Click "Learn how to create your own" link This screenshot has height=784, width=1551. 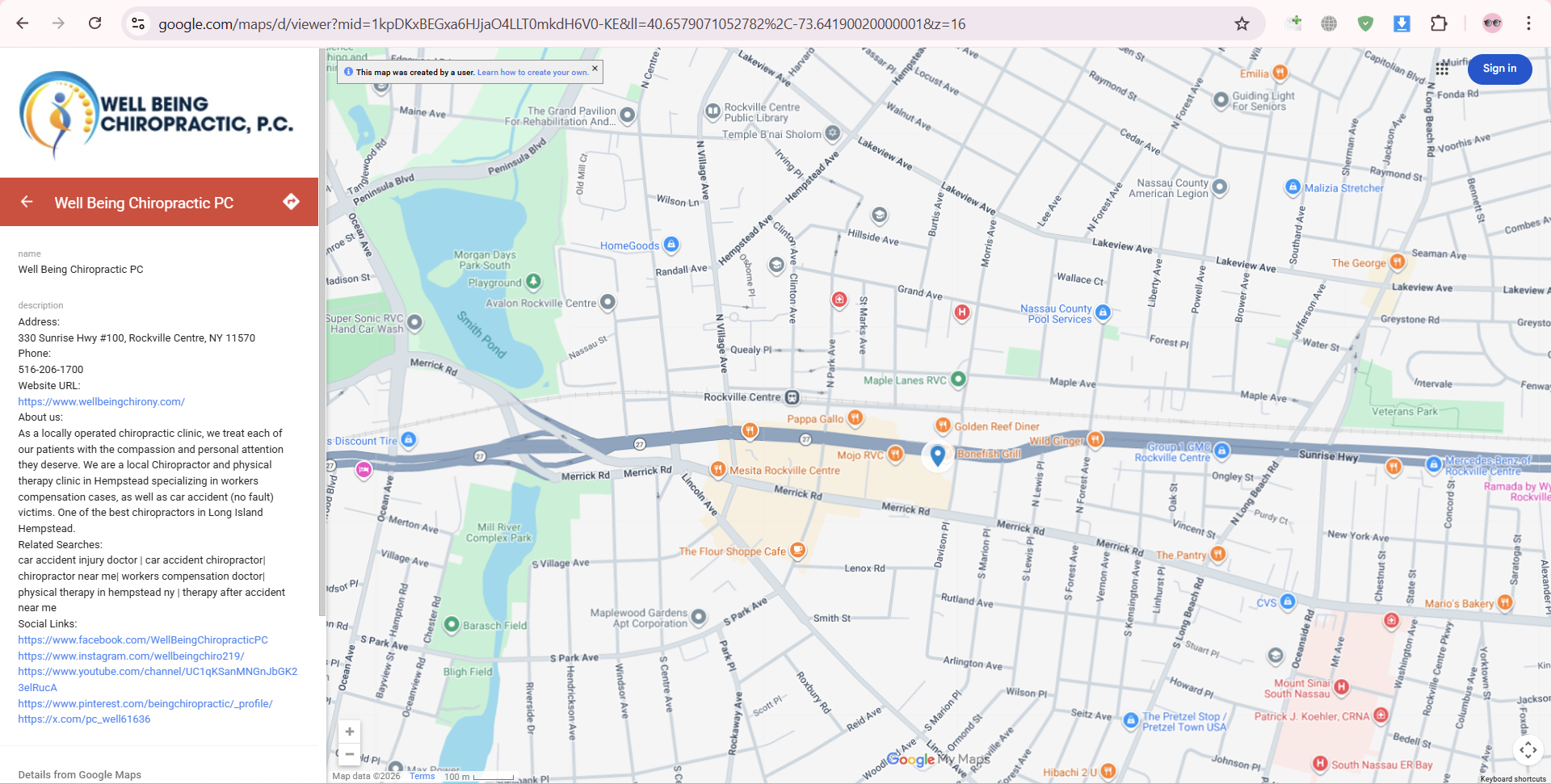[532, 72]
